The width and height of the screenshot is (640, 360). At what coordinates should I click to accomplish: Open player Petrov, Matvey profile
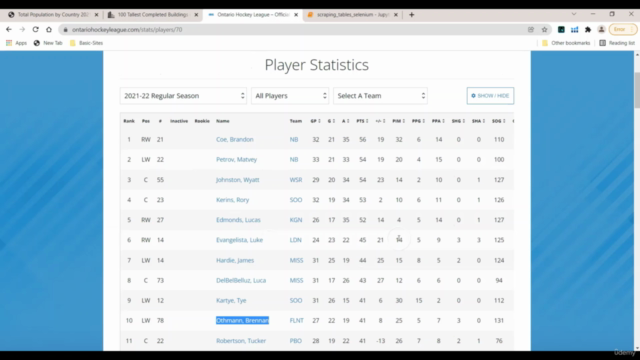point(236,160)
